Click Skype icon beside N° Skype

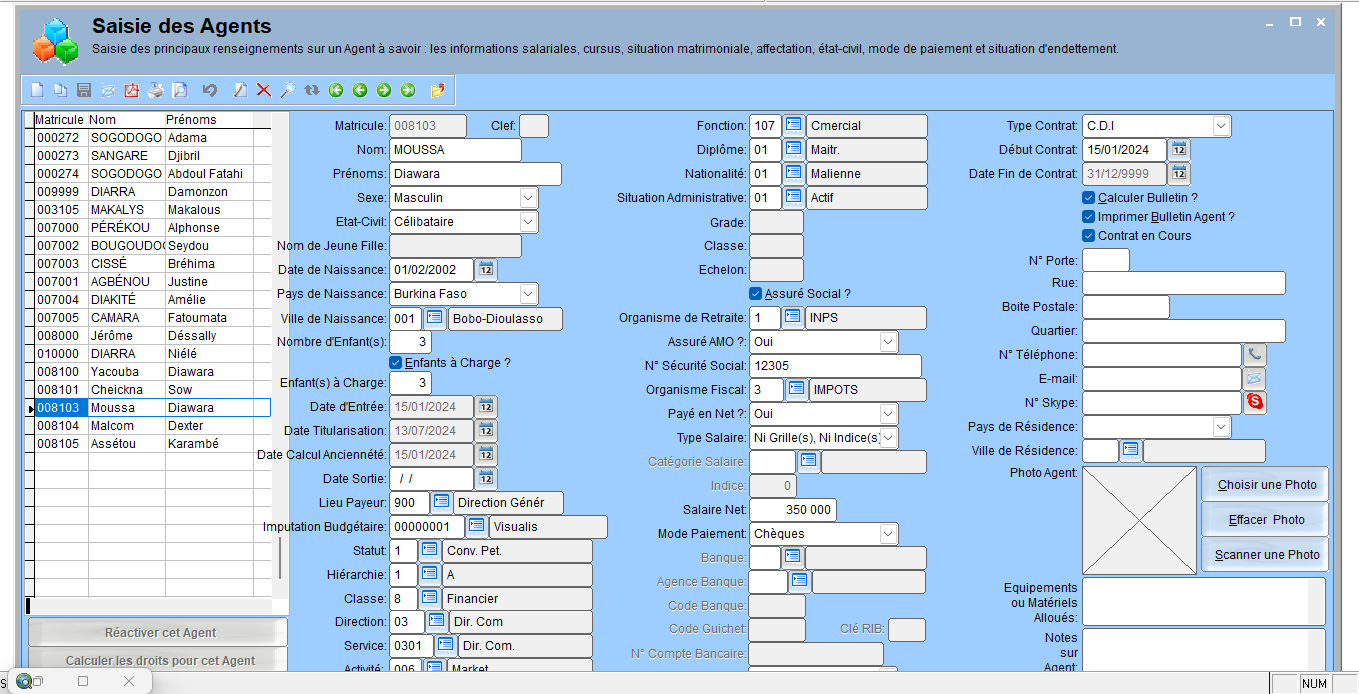(1255, 403)
